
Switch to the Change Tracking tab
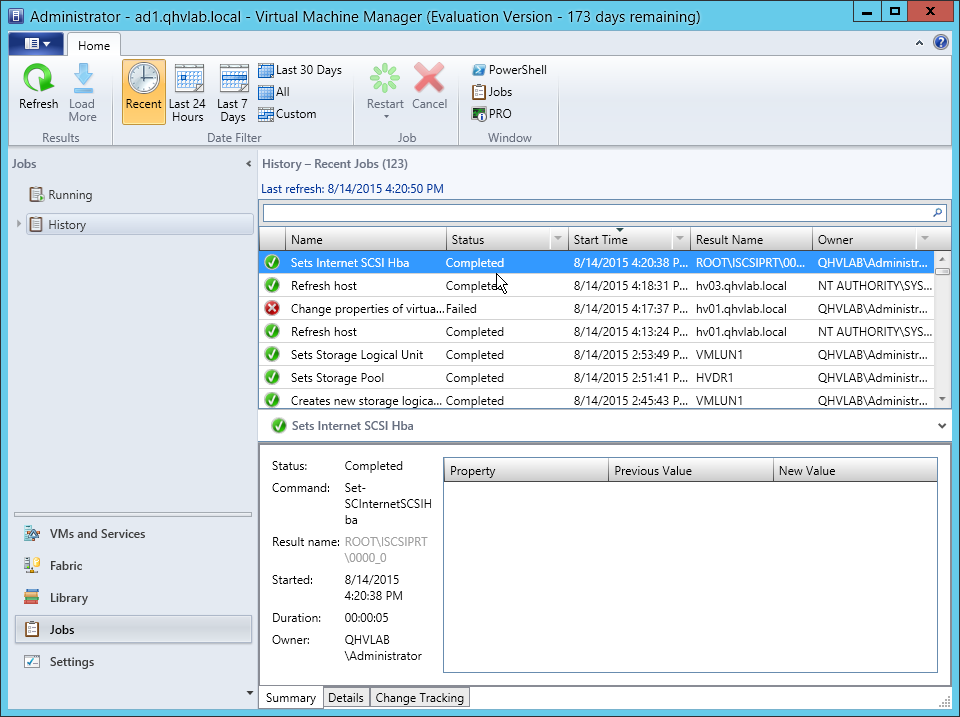point(419,698)
